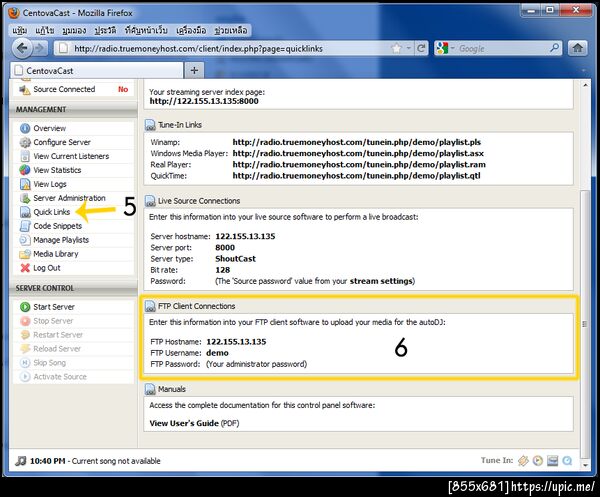Open a new tab with the plus button
This screenshot has height=497, width=600.
[194, 71]
